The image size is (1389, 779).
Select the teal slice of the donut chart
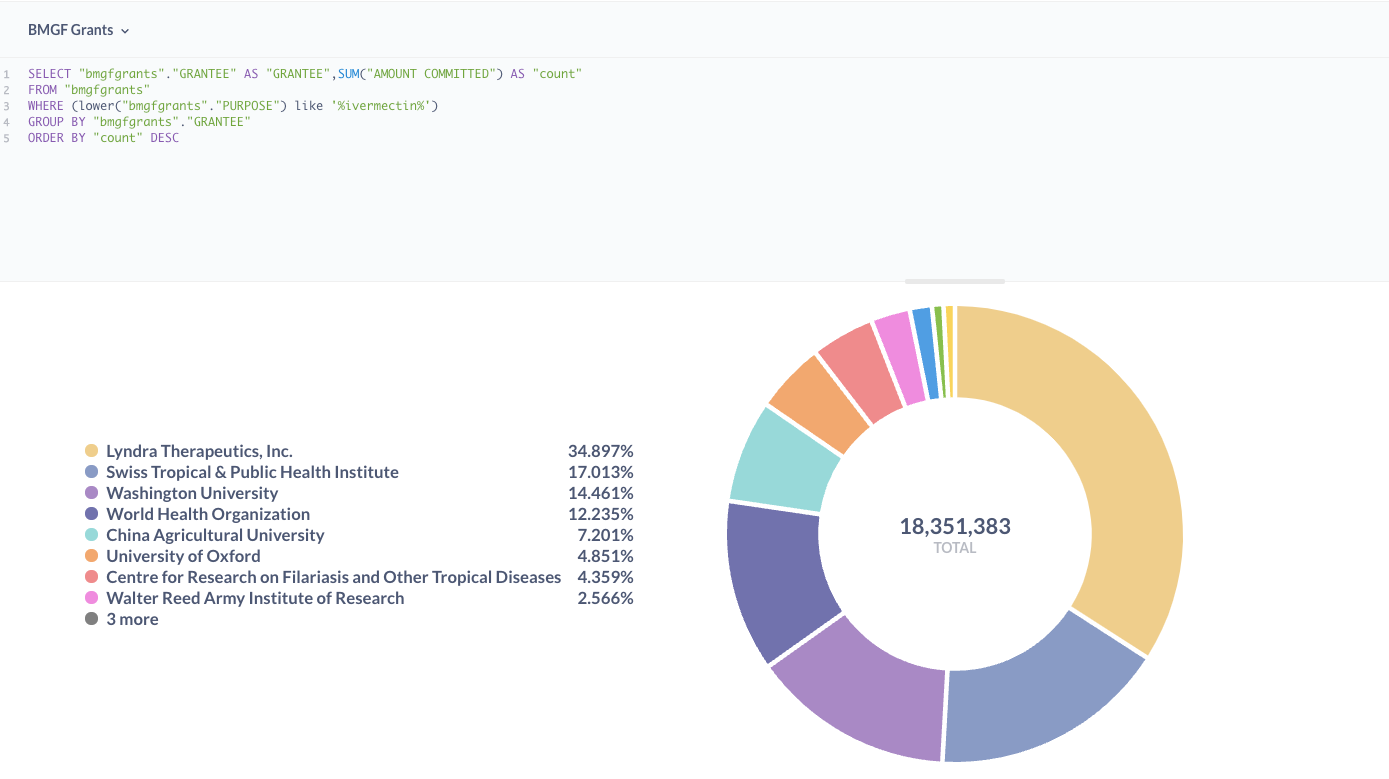click(786, 461)
